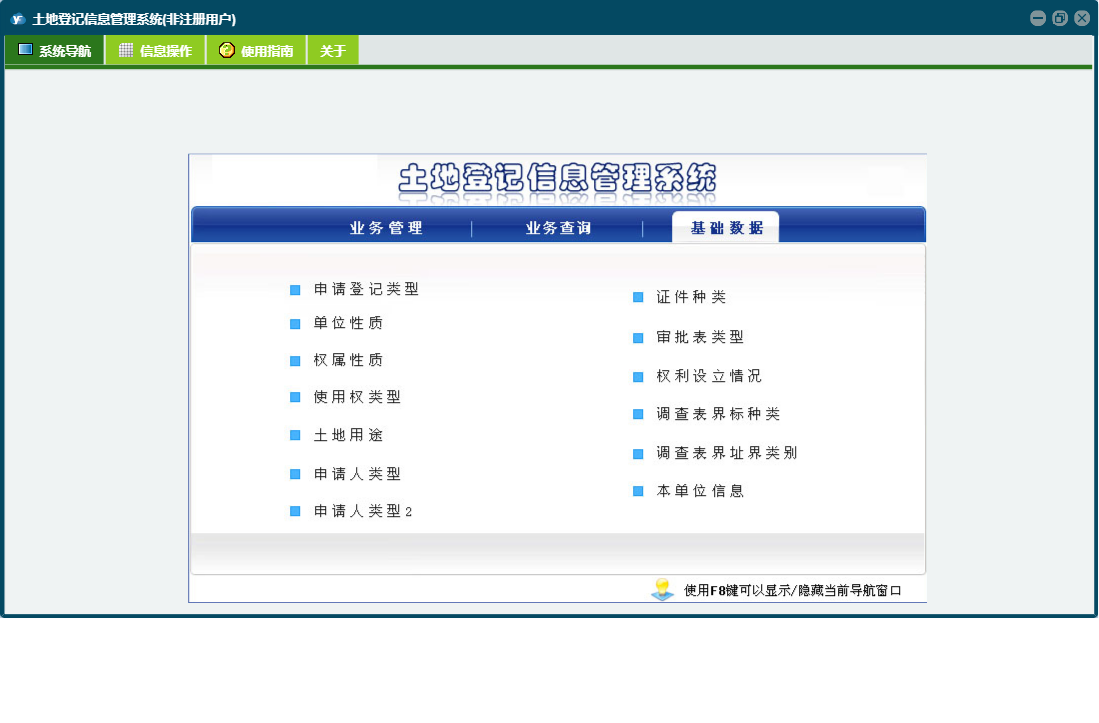Click blue bullet beside 使用权类型
Screen dimensions: 1099x723
tap(295, 397)
